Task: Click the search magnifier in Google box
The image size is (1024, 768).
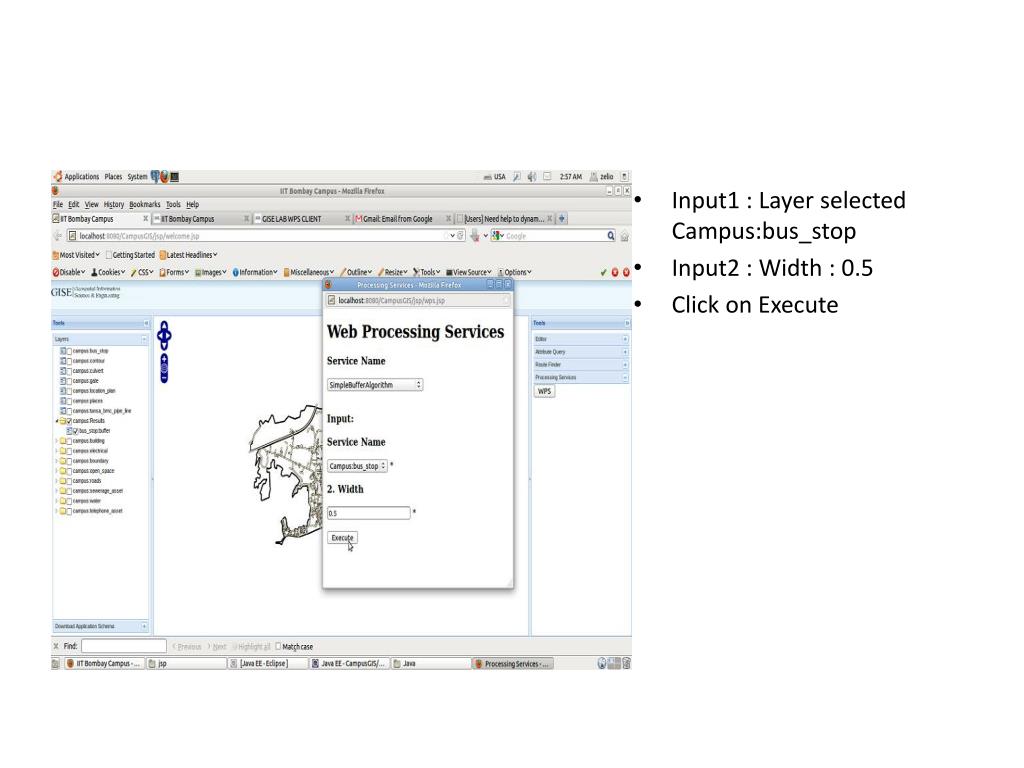Action: tap(611, 236)
